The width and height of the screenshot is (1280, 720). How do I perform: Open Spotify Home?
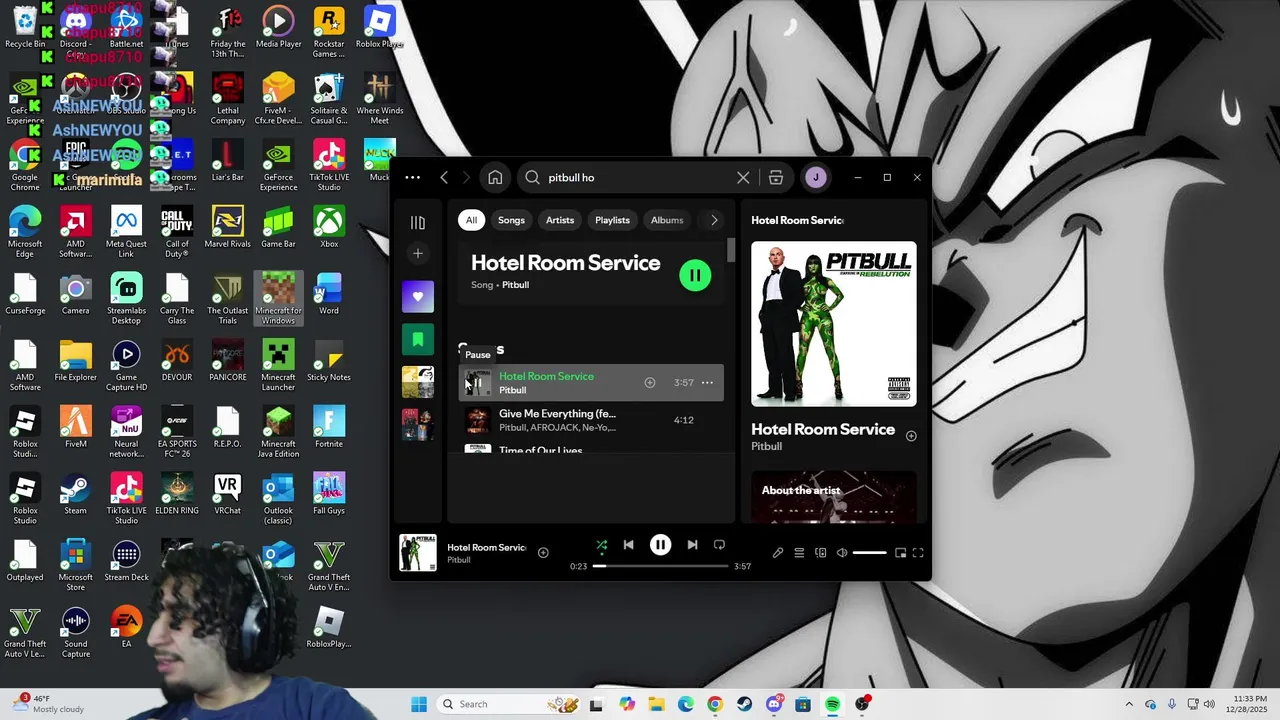click(495, 178)
